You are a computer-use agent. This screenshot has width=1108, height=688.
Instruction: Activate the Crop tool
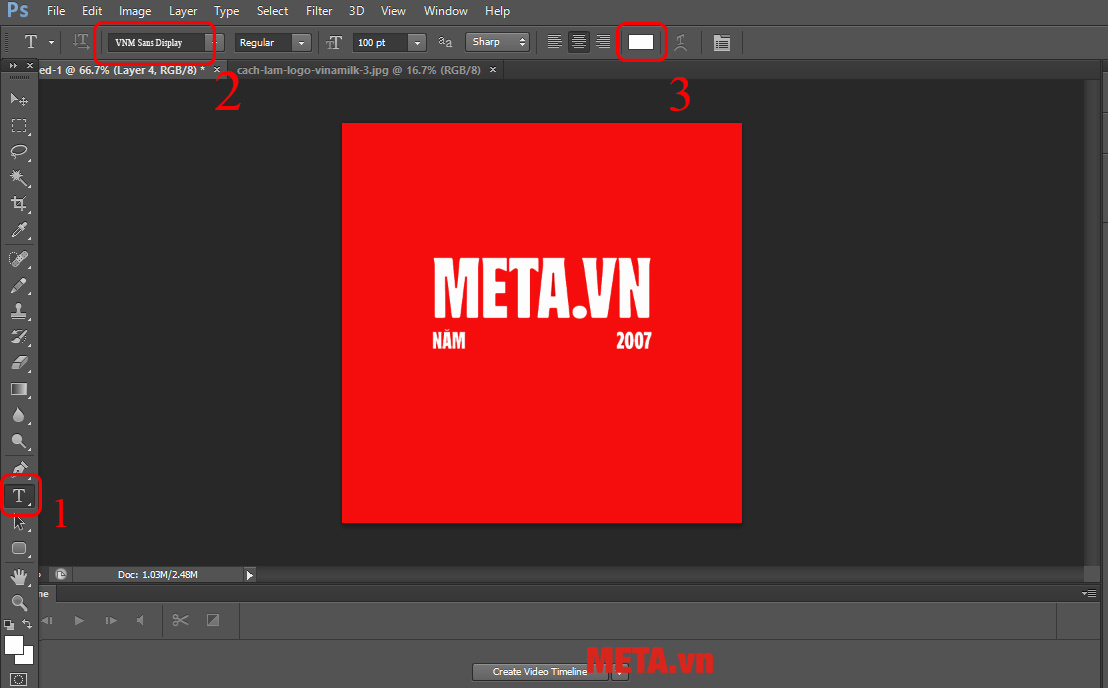pyautogui.click(x=19, y=204)
